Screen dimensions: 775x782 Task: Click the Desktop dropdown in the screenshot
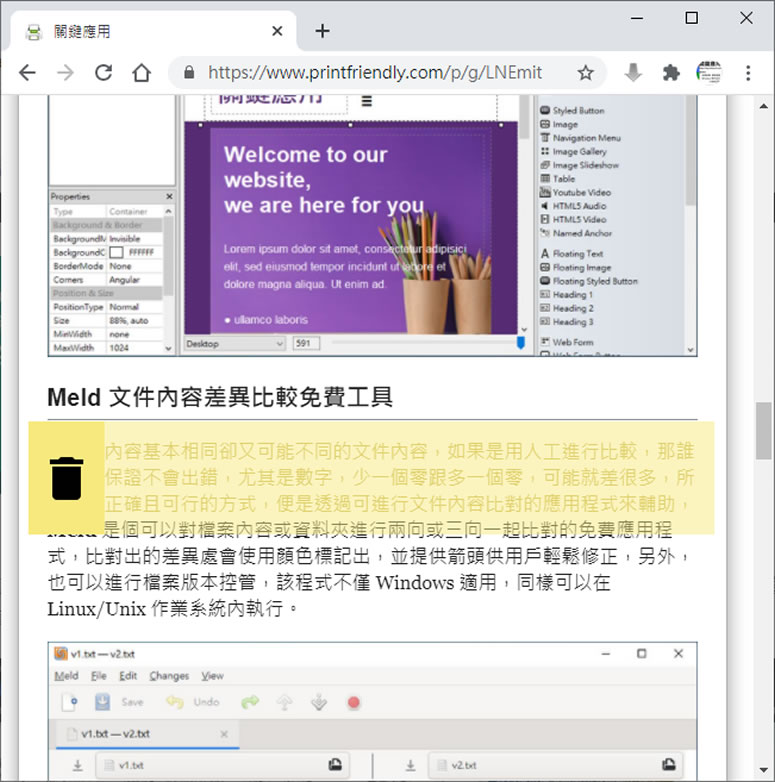point(234,344)
